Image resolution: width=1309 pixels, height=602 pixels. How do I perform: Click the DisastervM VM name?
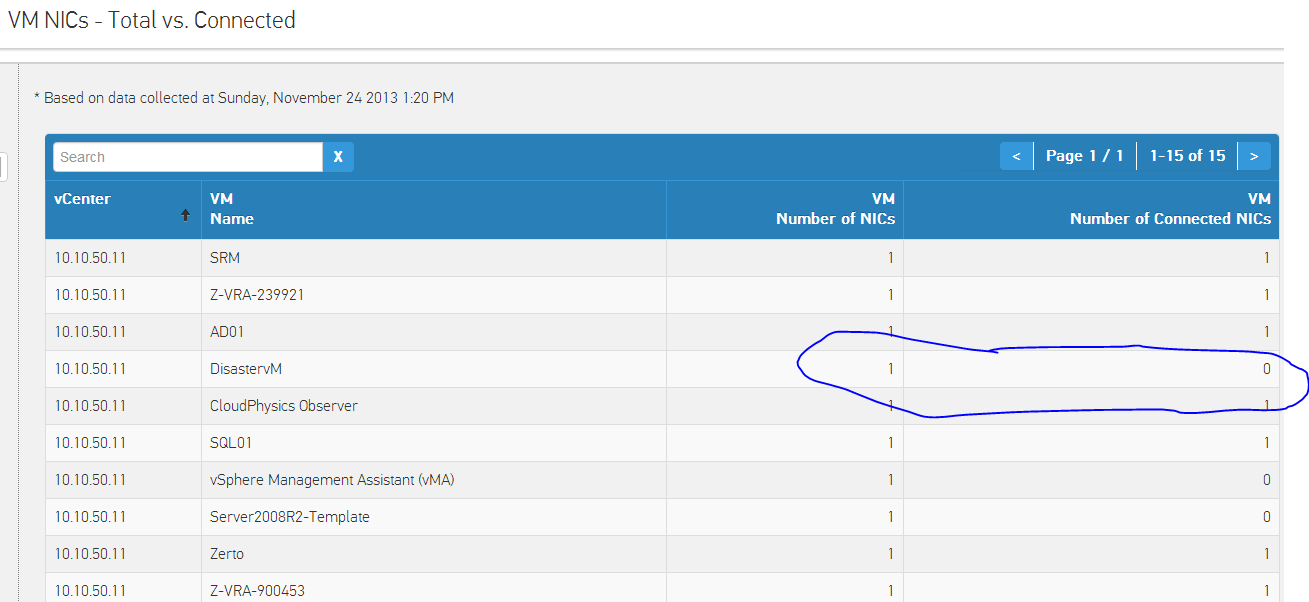[246, 369]
